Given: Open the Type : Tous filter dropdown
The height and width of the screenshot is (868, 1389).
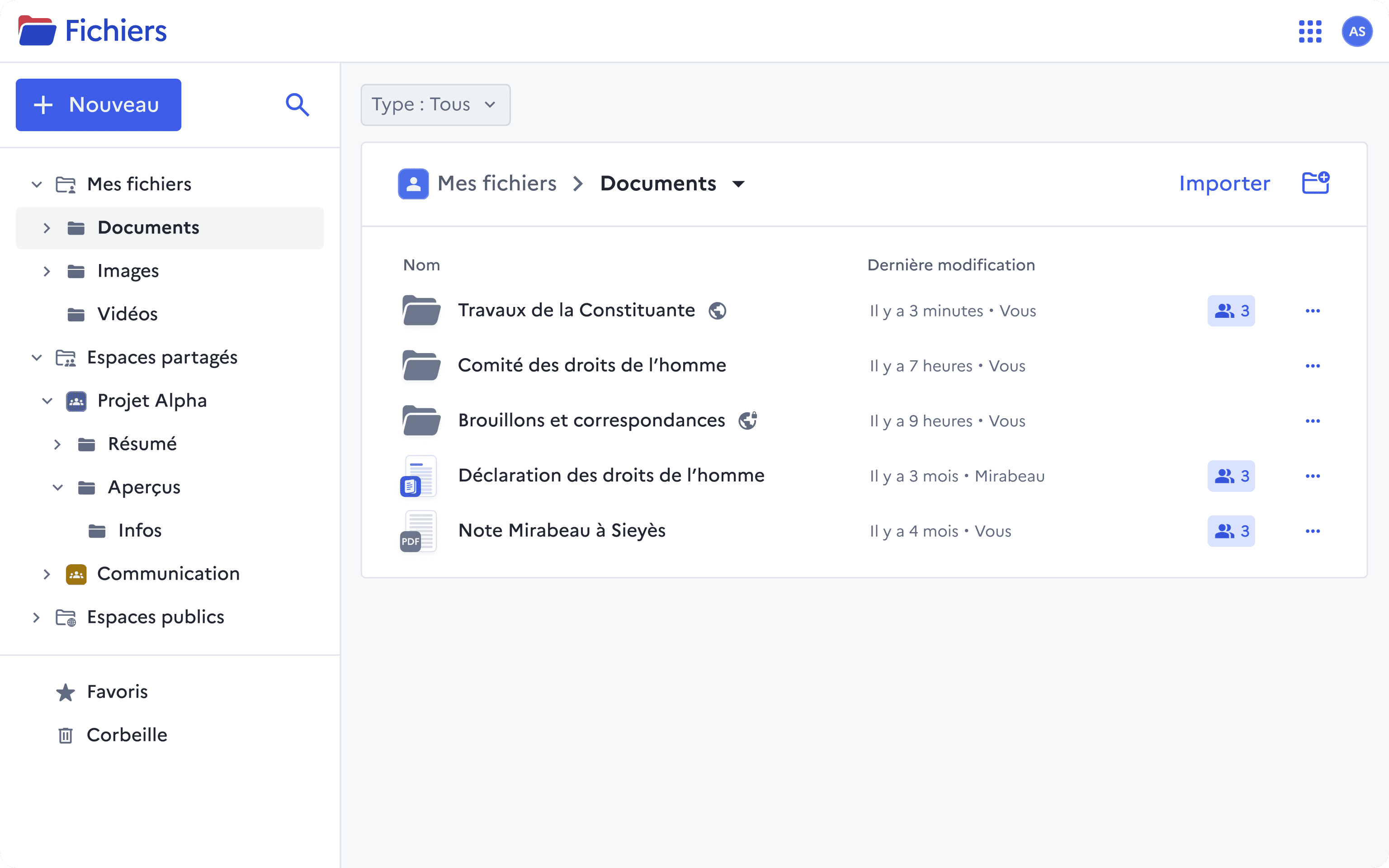Looking at the screenshot, I should [435, 104].
